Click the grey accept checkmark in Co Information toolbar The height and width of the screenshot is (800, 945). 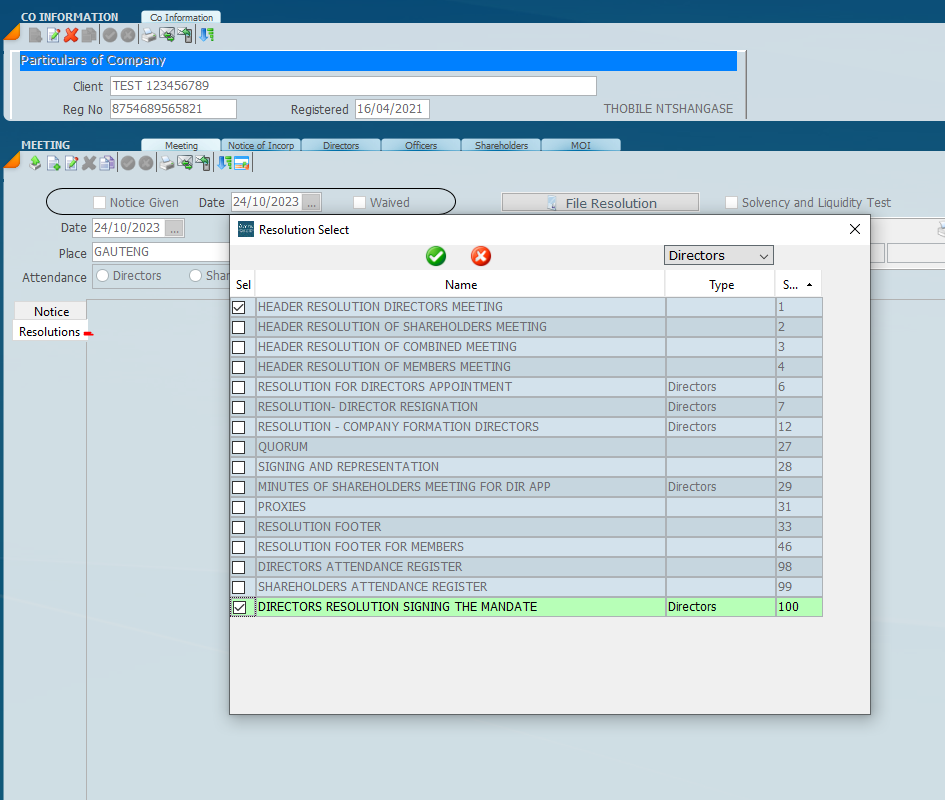point(110,35)
